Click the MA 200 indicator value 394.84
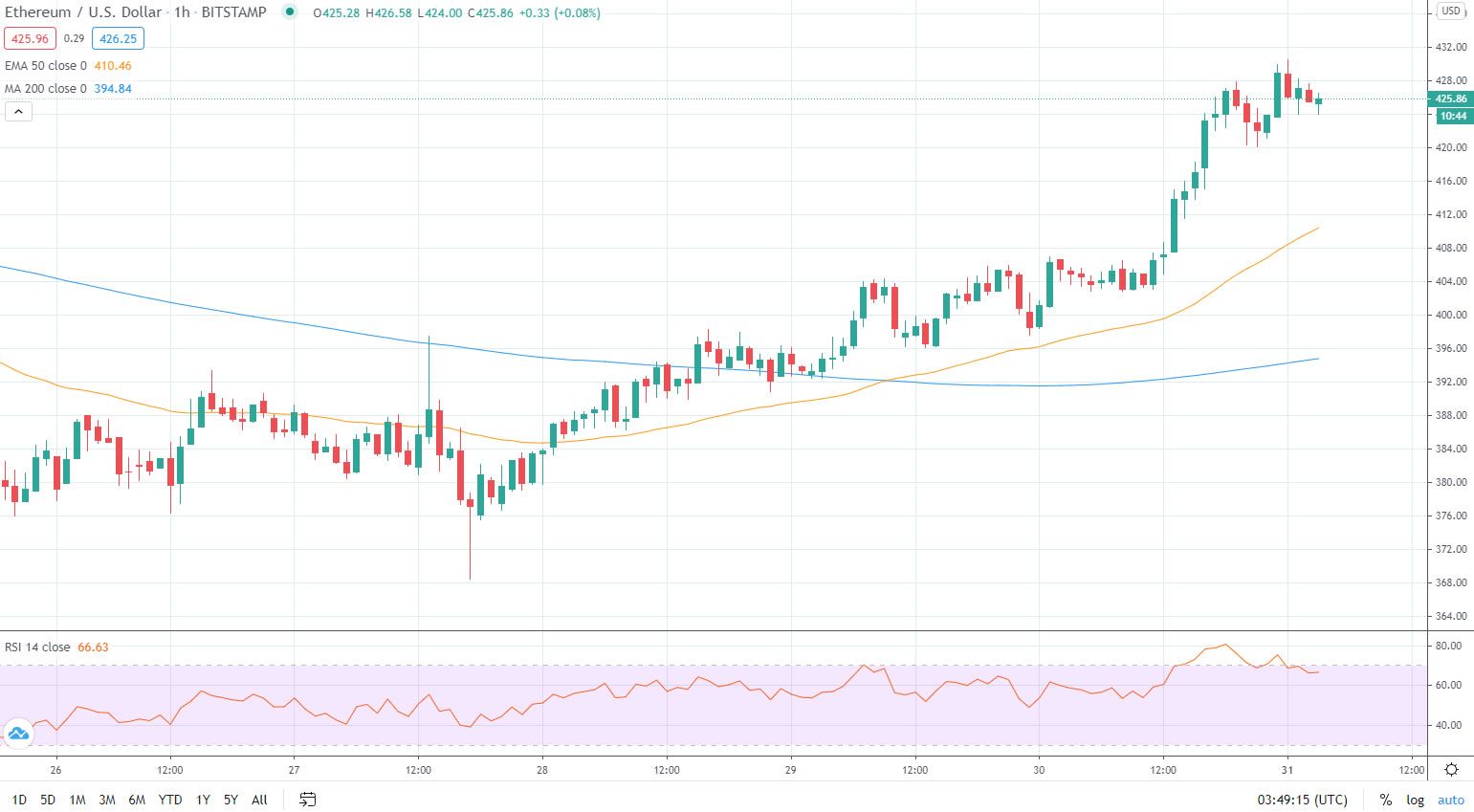This screenshot has width=1474, height=812. coord(112,88)
